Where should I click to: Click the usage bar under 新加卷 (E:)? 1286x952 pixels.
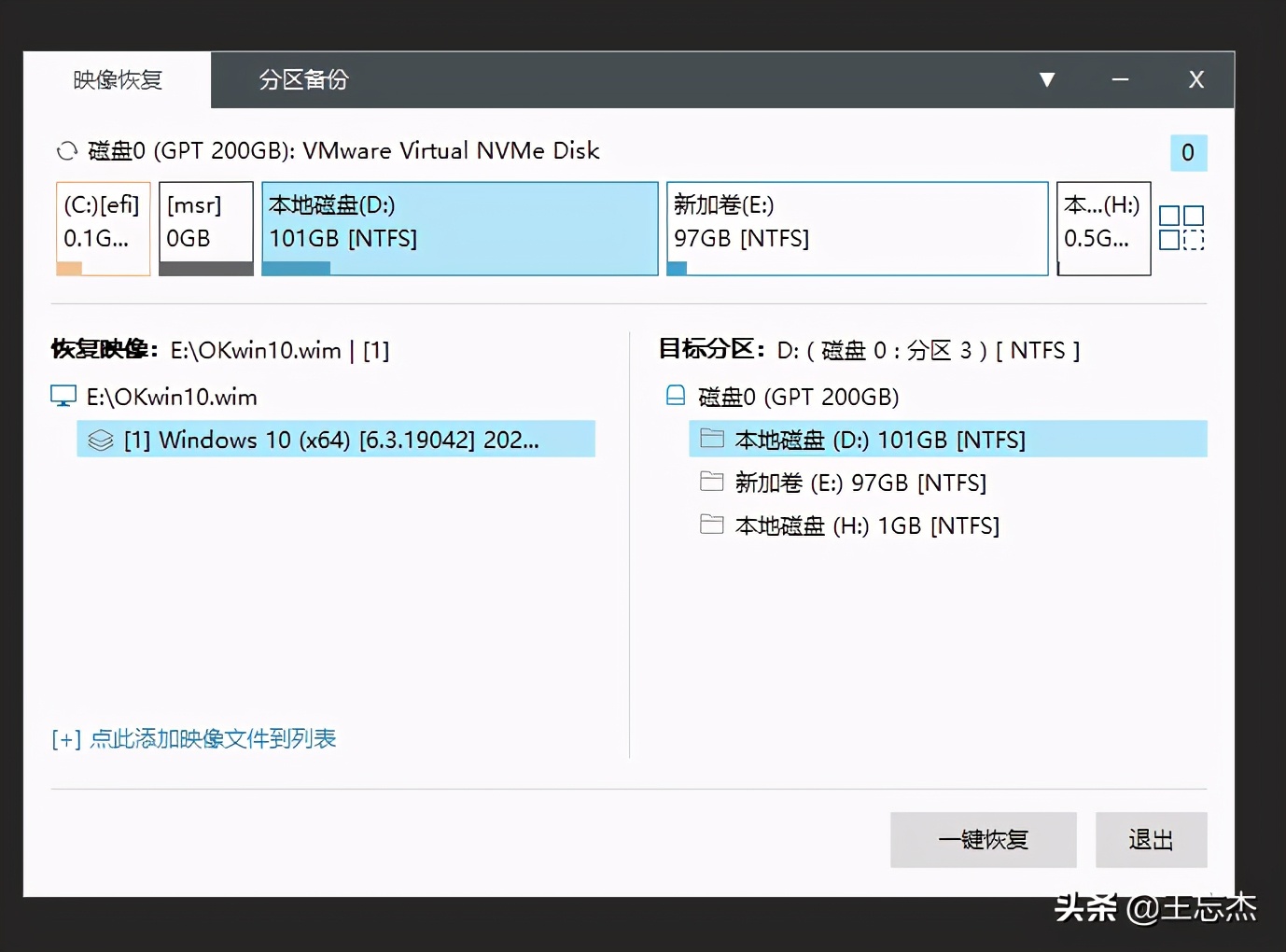click(x=677, y=268)
